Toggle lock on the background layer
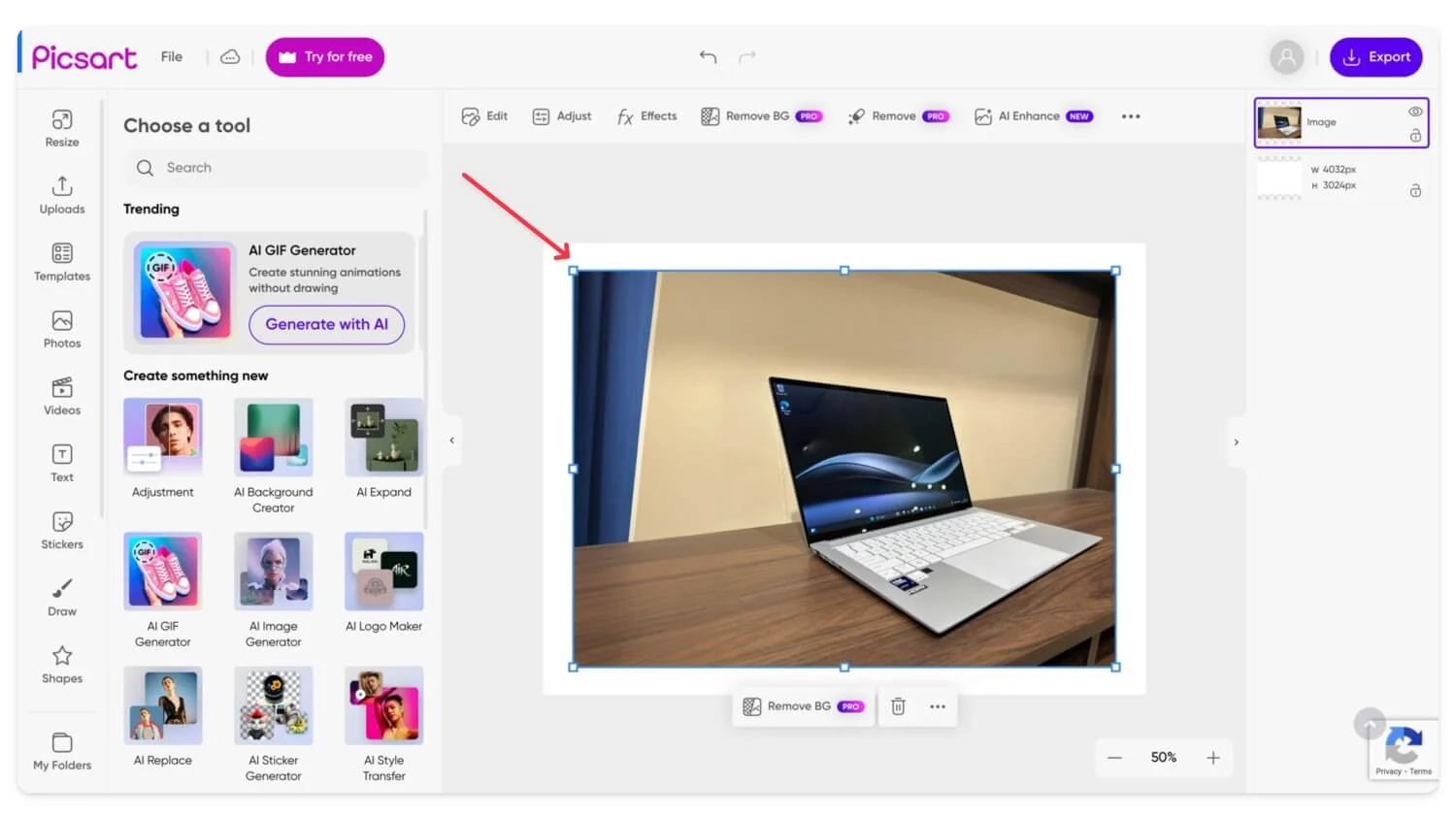1456x819 pixels. click(1415, 191)
